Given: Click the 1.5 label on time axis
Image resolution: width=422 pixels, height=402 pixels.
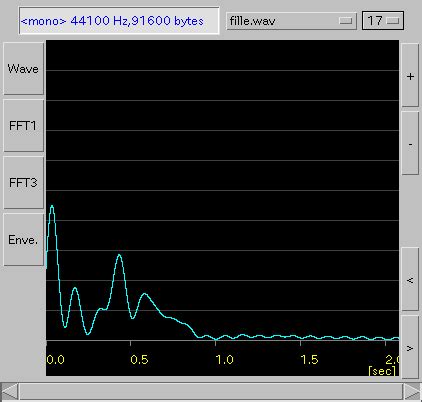Looking at the screenshot, I should coord(309,360).
